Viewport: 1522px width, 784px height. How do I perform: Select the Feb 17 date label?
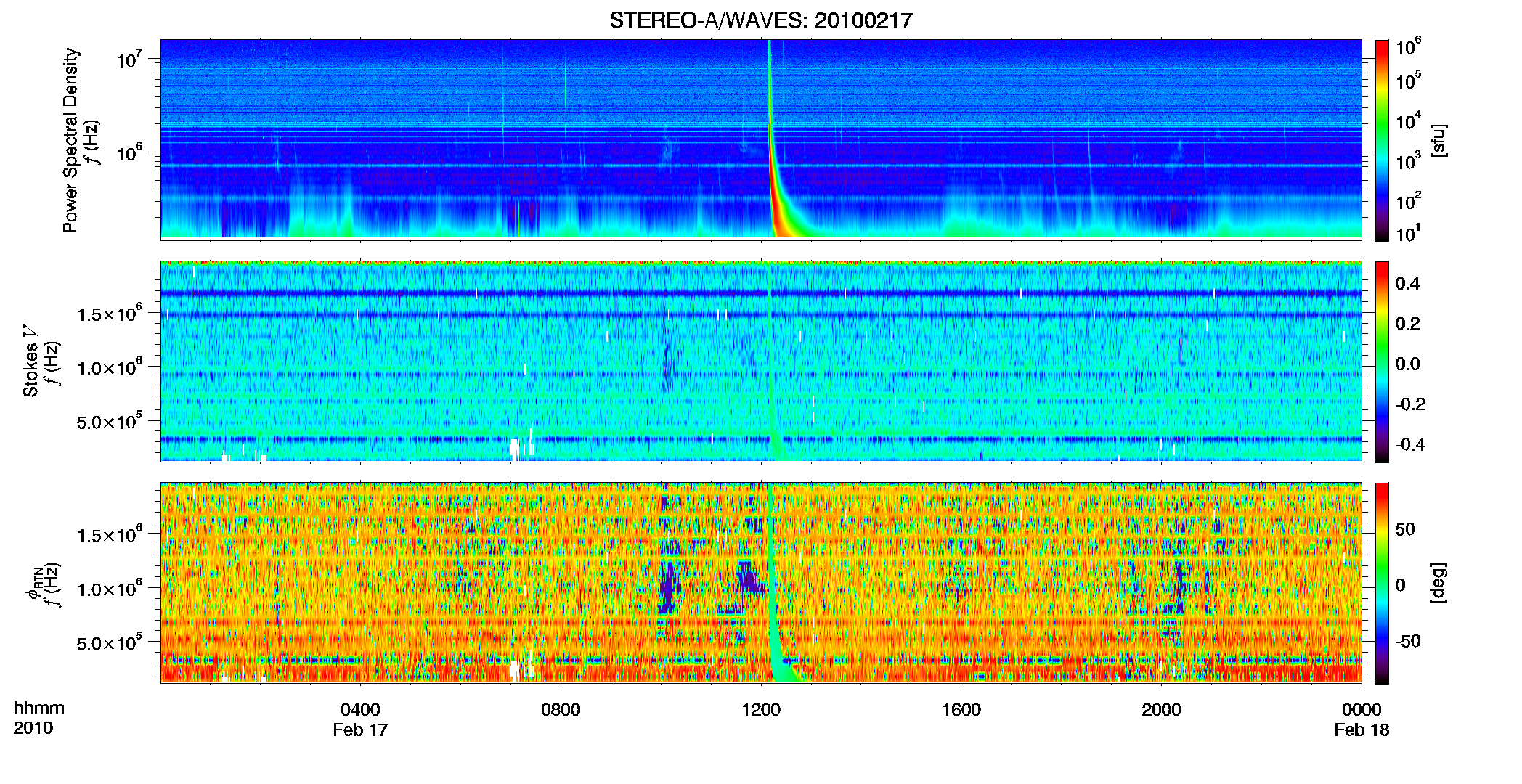click(x=360, y=730)
